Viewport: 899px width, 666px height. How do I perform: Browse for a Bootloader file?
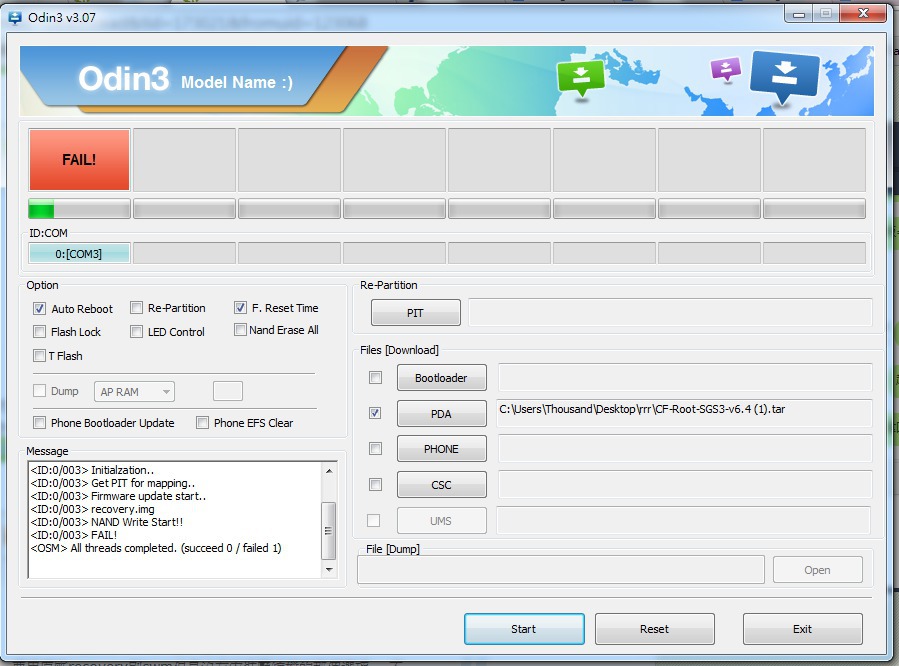441,378
